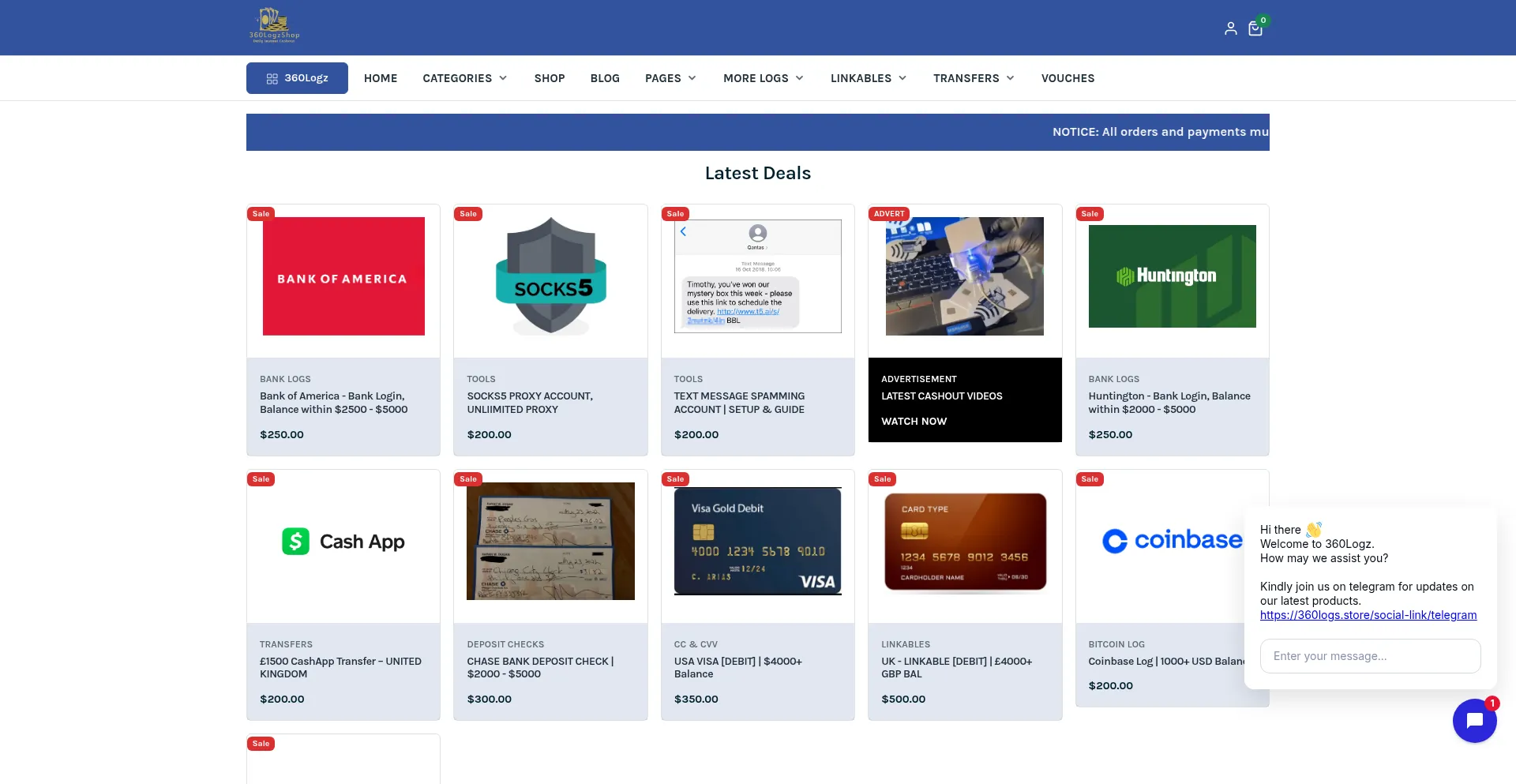This screenshot has width=1516, height=784.
Task: Go to the HOME menu item
Action: pos(381,78)
